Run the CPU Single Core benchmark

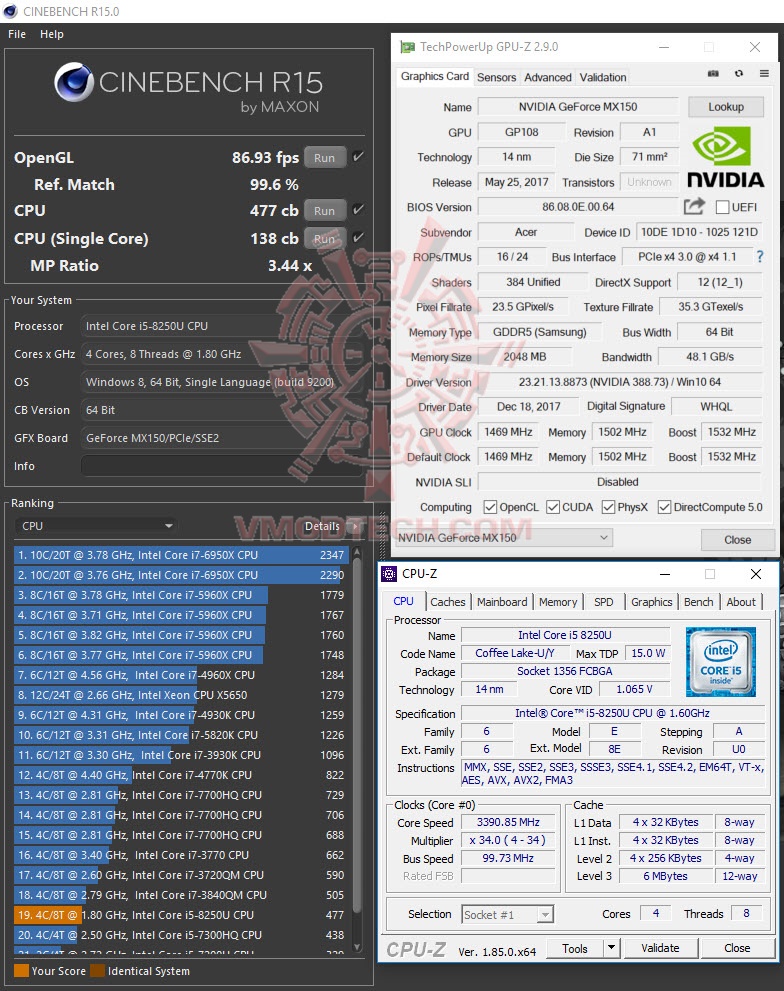(x=324, y=238)
